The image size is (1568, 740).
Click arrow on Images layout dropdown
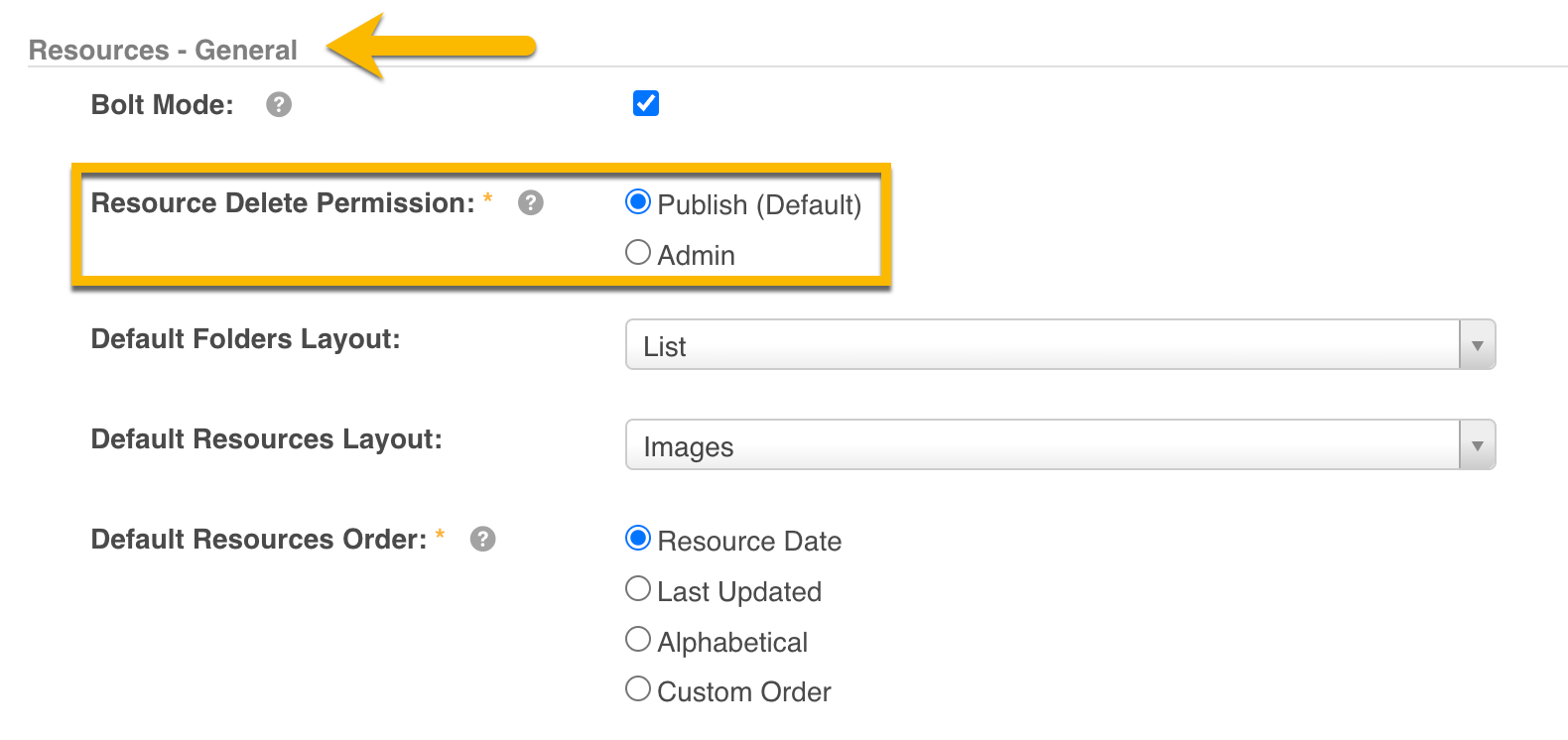click(x=1477, y=445)
